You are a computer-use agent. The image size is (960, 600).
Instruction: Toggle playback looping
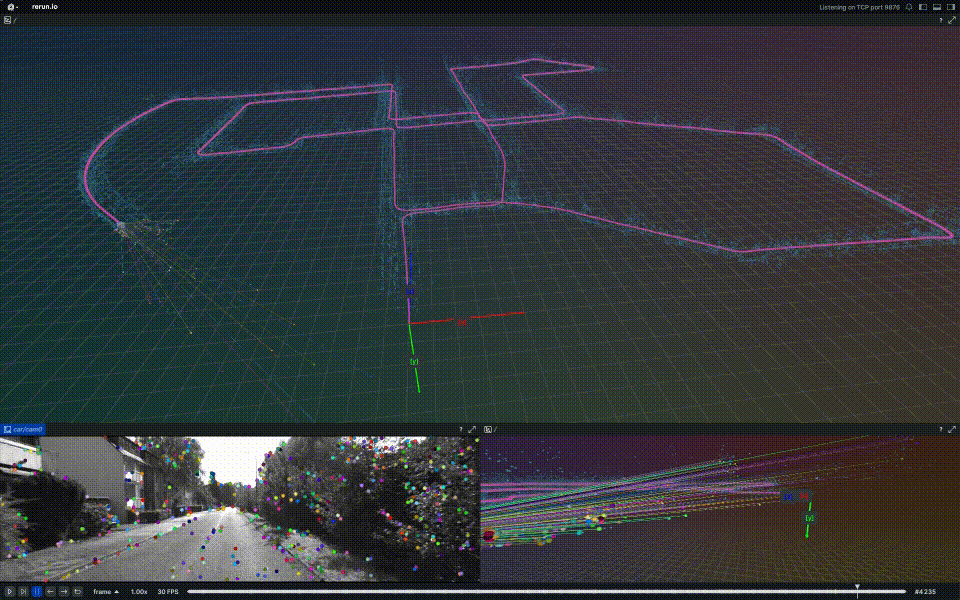click(77, 591)
